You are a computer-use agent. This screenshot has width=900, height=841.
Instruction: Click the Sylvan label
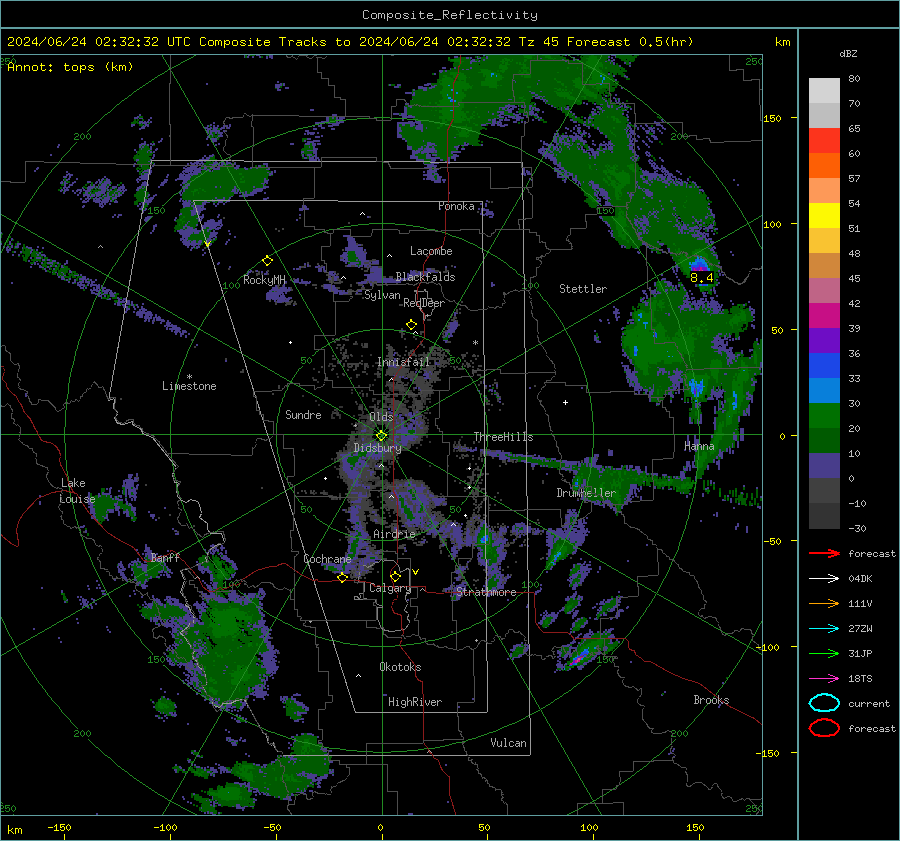[x=382, y=295]
